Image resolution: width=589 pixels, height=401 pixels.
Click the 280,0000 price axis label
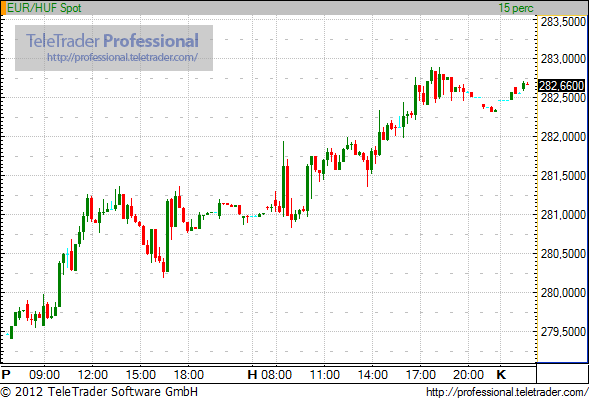563,292
